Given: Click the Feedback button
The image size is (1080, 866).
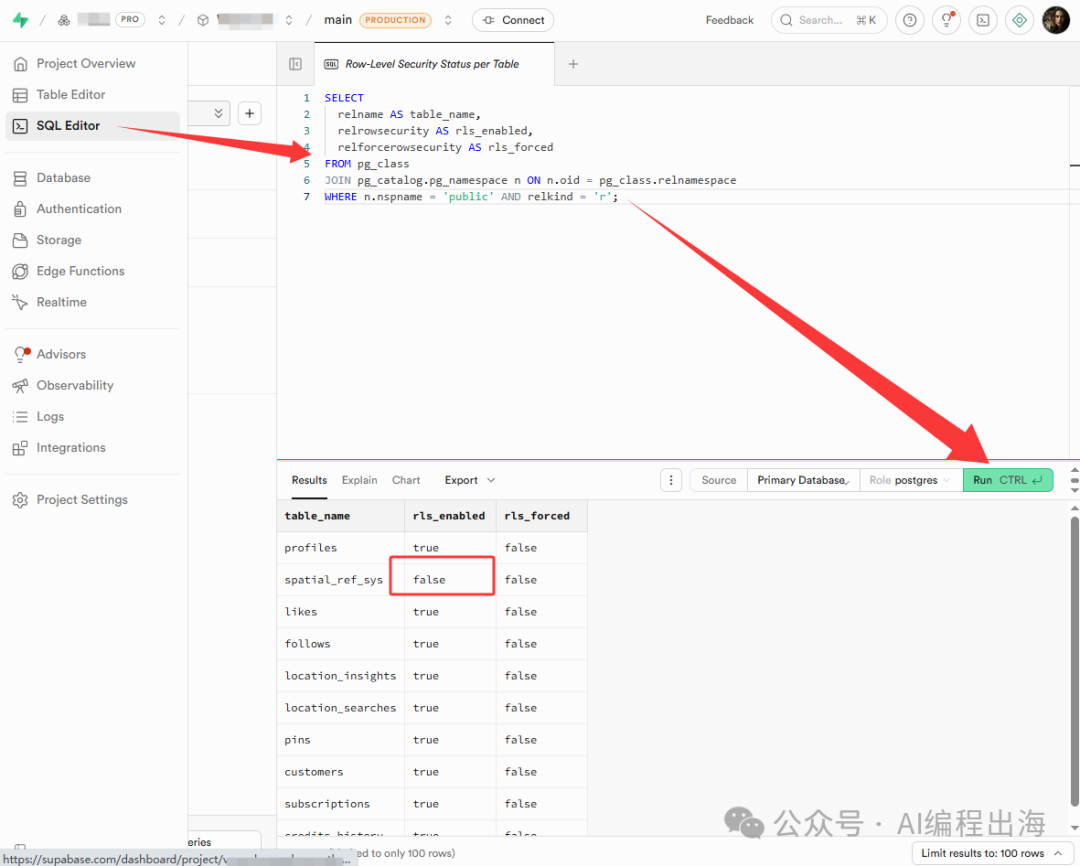Looking at the screenshot, I should click(x=729, y=20).
